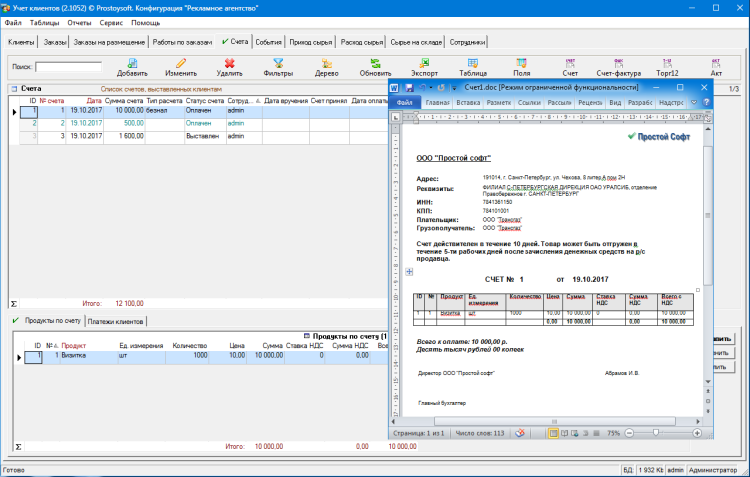This screenshot has height=477, width=750.
Task: Switch to the Сырье на складе tab
Action: click(x=417, y=42)
